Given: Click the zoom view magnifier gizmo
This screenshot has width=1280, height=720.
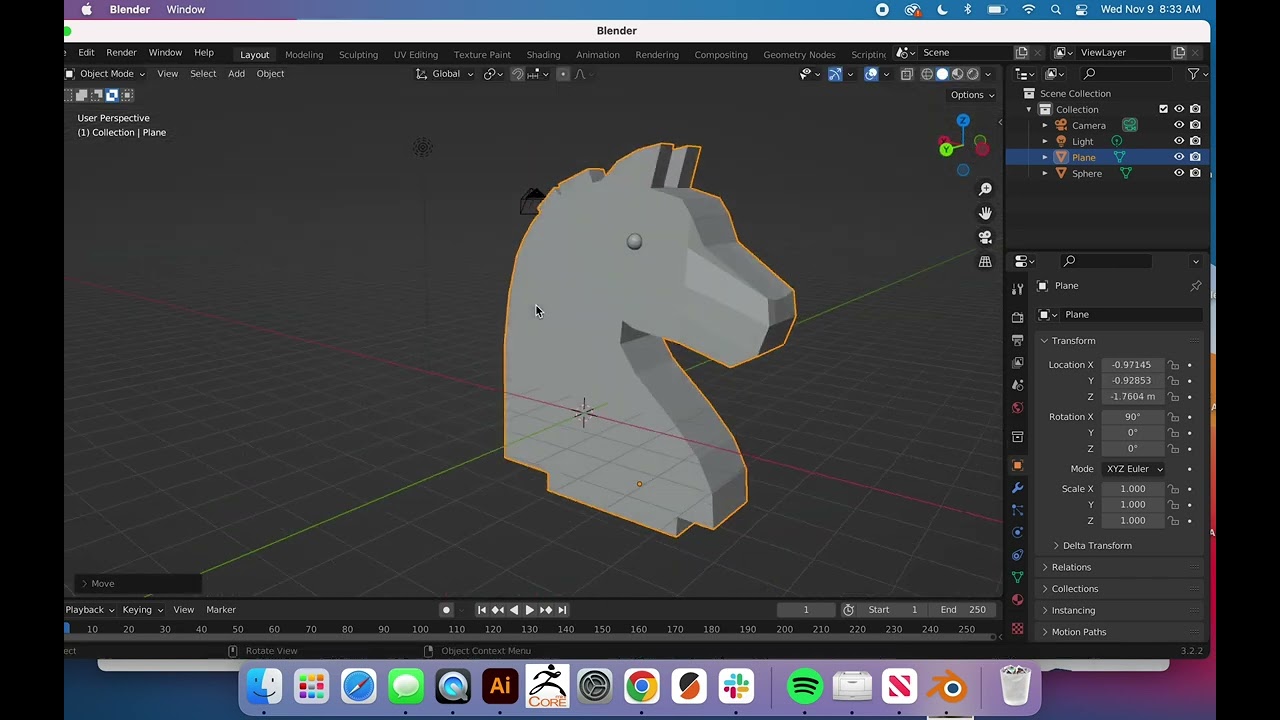Looking at the screenshot, I should 985,189.
